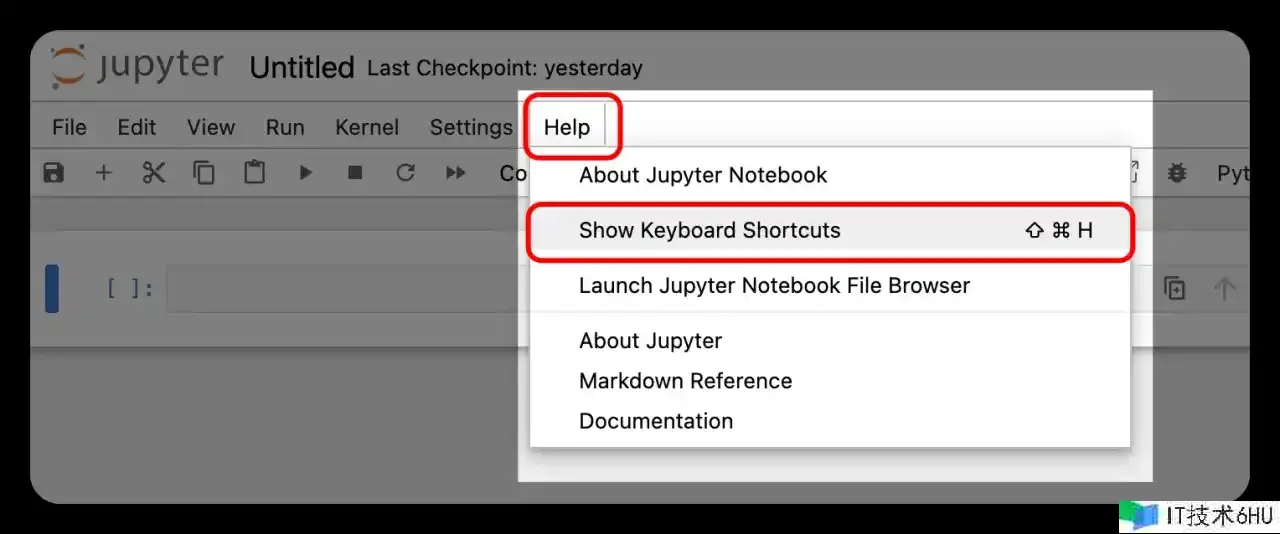Image resolution: width=1280 pixels, height=534 pixels.
Task: Interrupt the kernel with the stop icon
Action: click(355, 173)
